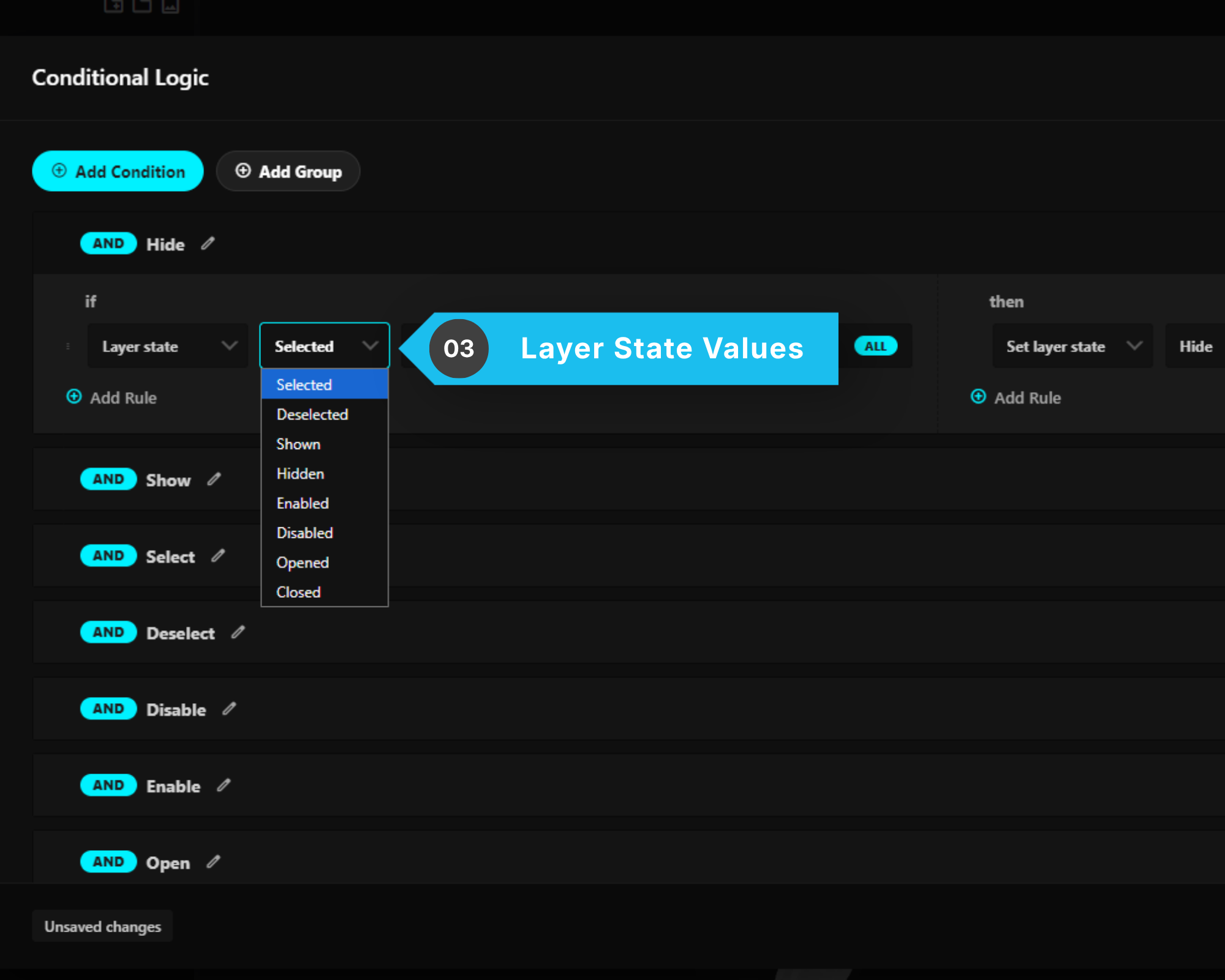Open the Set layer state dropdown
Screen dimensions: 1225x980
tap(1072, 346)
